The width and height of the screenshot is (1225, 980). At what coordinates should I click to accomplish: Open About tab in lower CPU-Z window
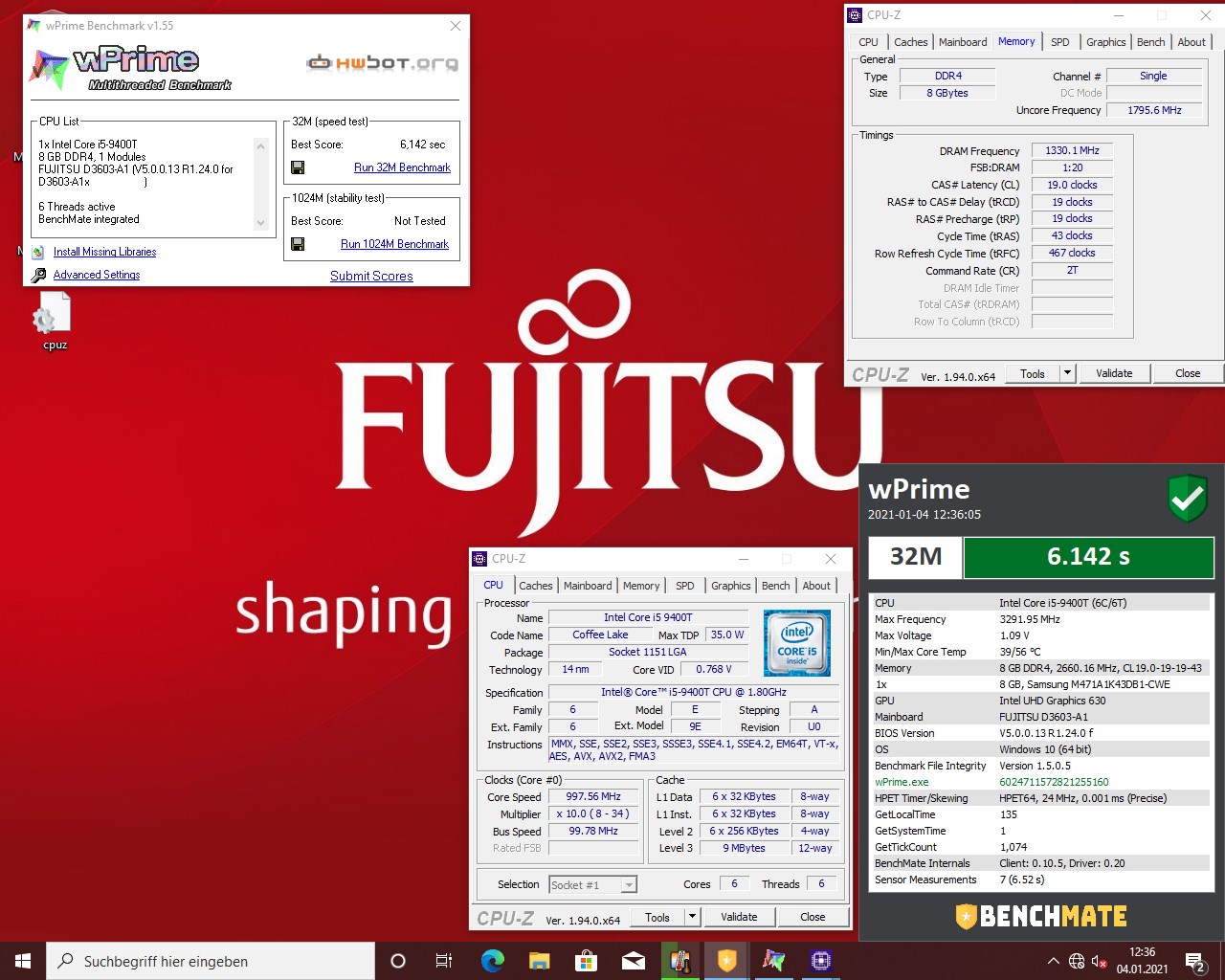coord(816,586)
